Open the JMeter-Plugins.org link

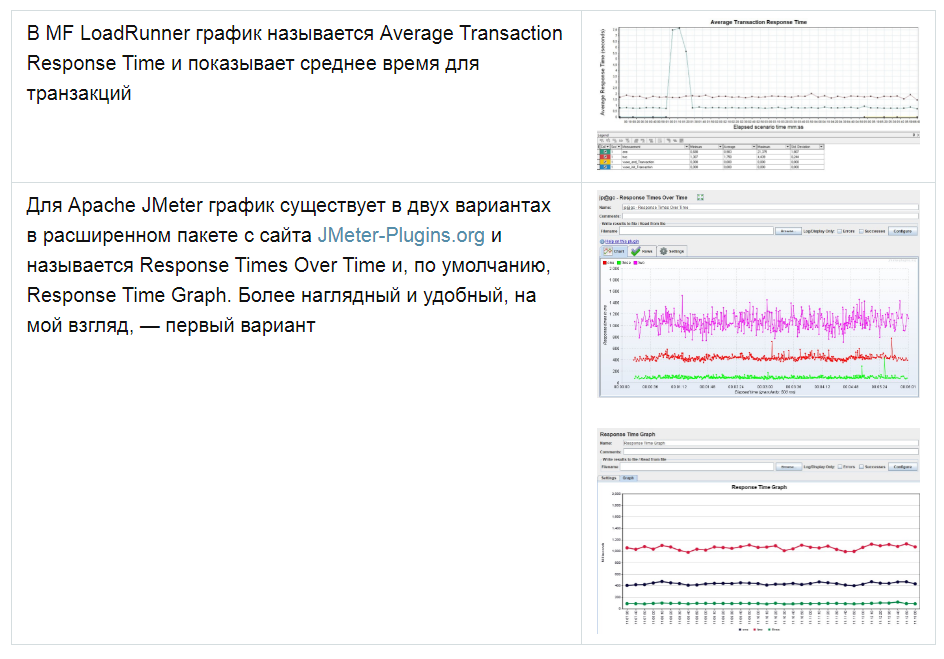click(x=401, y=235)
